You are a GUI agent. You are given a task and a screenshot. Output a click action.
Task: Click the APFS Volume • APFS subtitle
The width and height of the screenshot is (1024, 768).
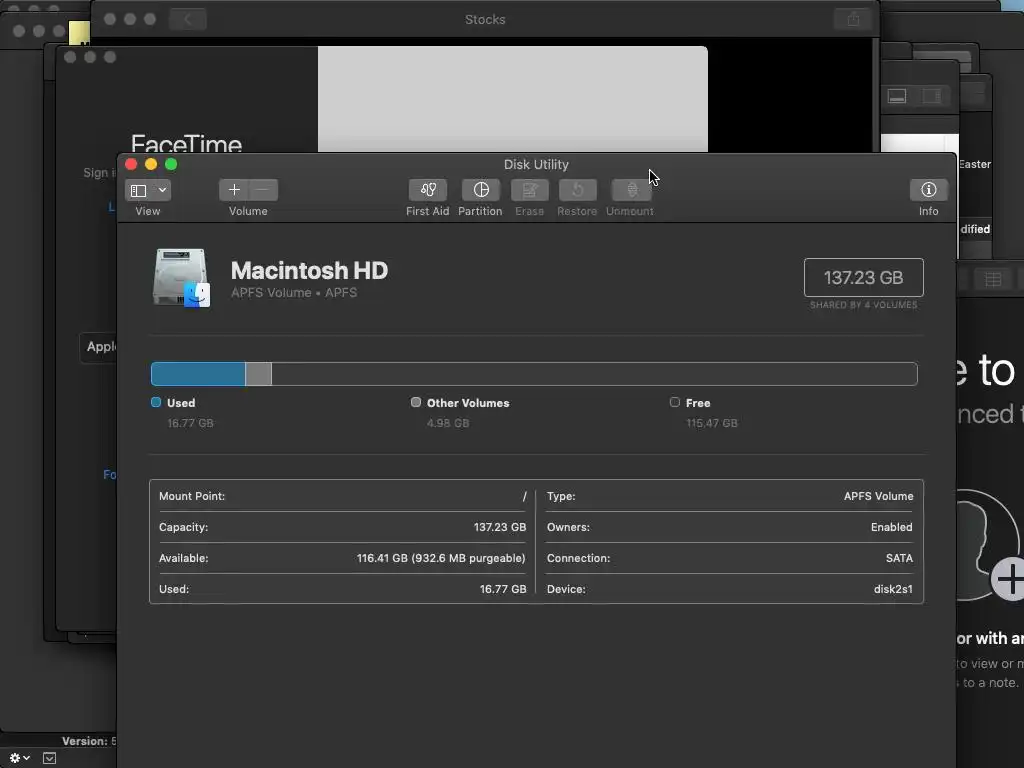tap(294, 293)
